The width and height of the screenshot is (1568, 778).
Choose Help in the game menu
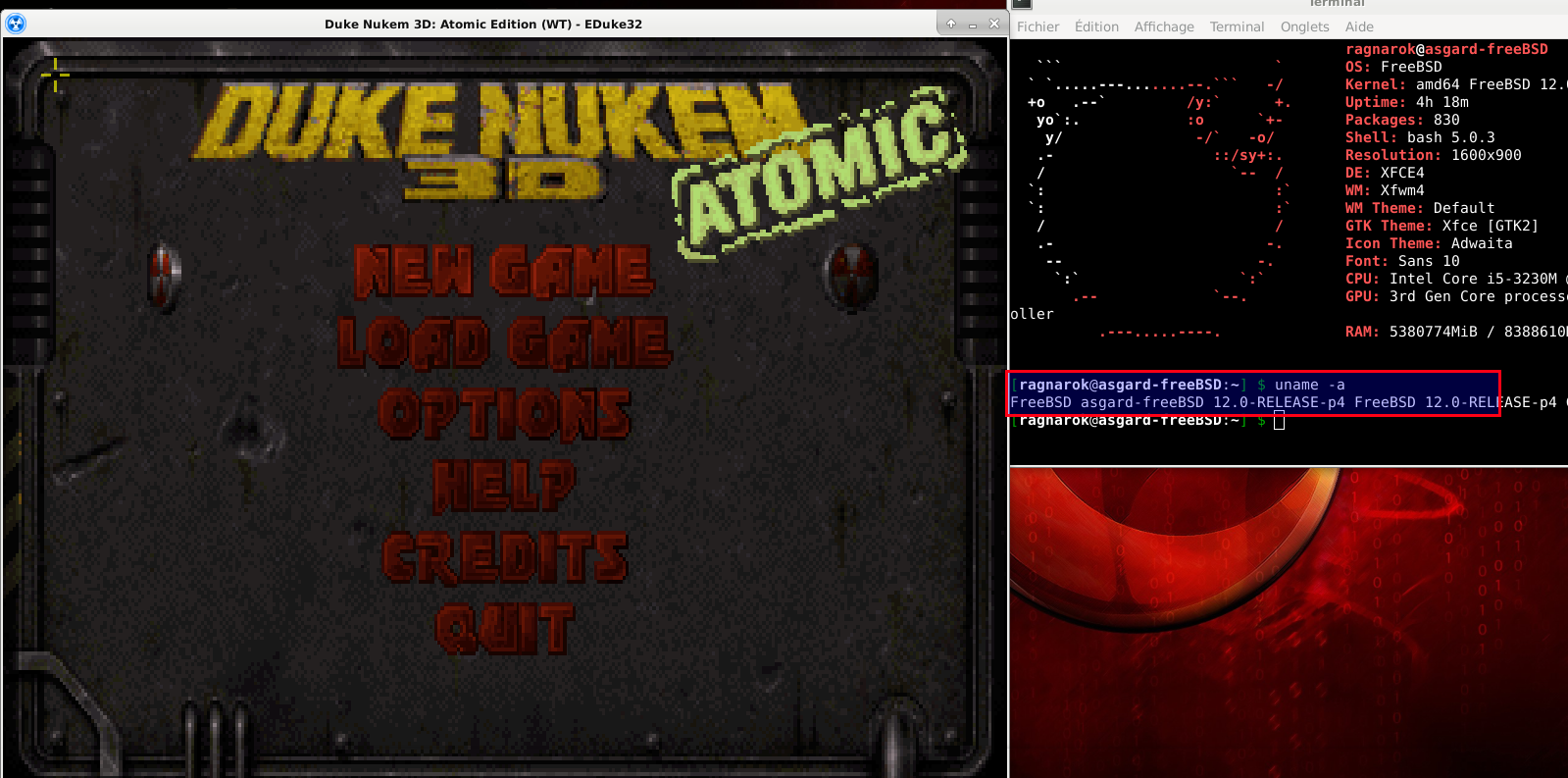(504, 486)
